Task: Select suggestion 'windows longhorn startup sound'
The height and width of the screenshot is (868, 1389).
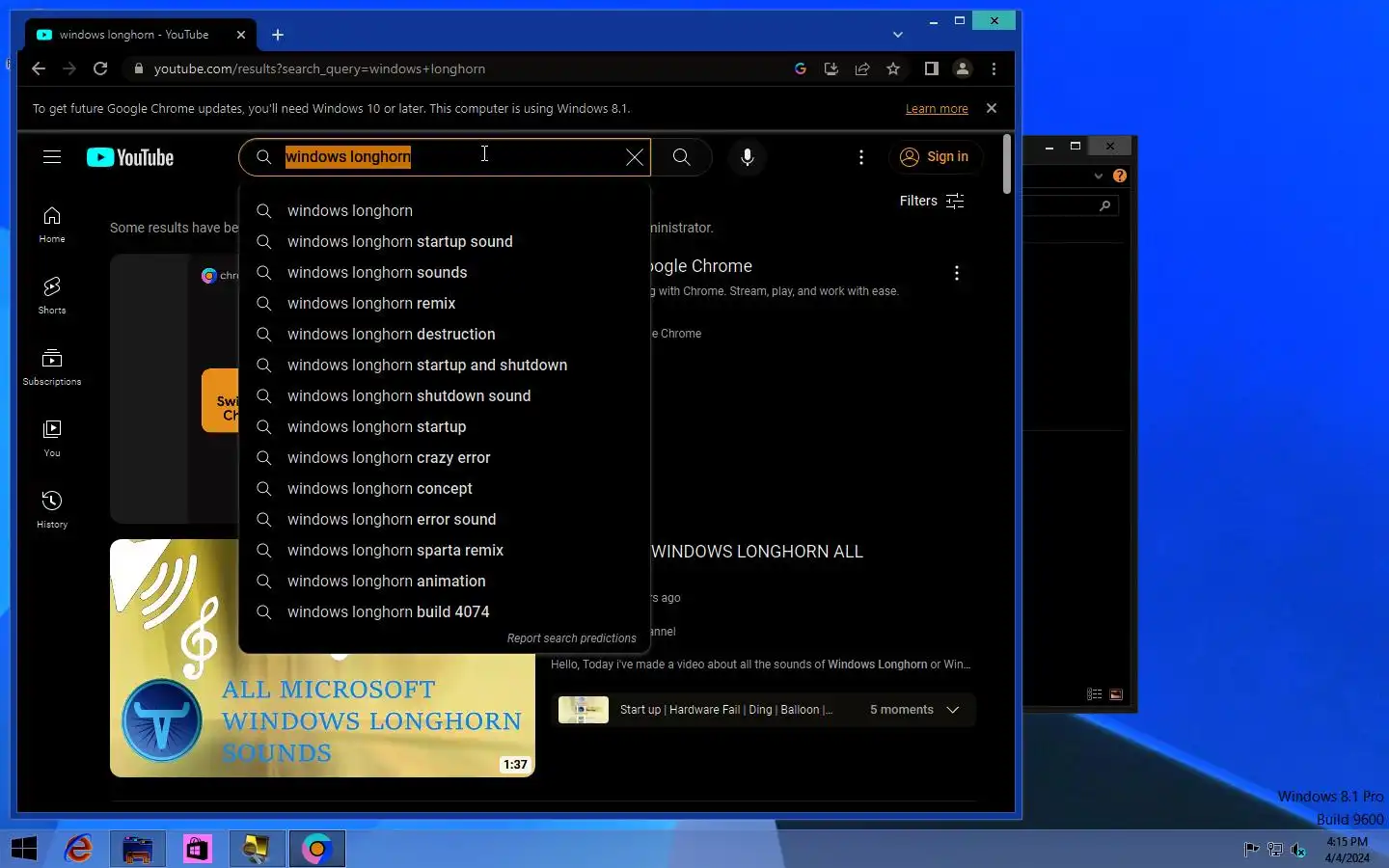Action: (445, 242)
